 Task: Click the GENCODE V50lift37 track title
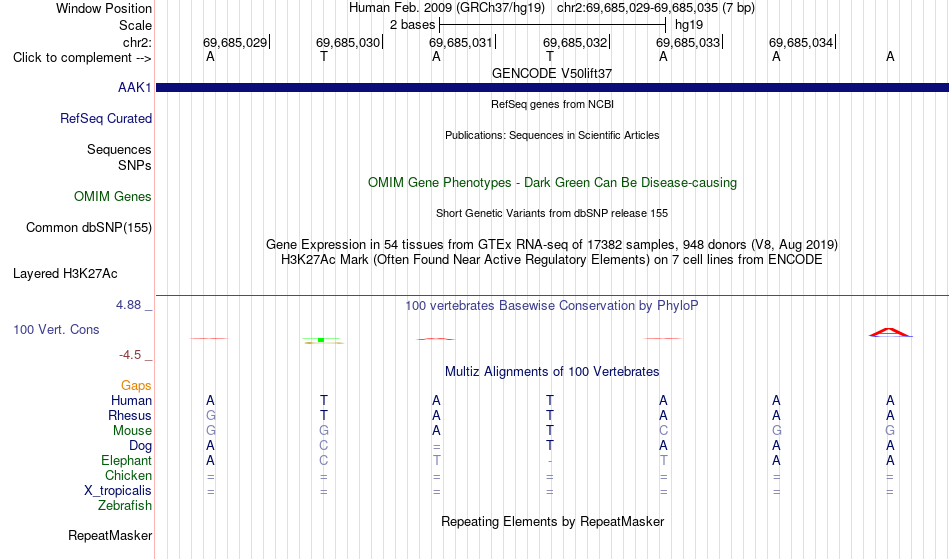click(552, 74)
